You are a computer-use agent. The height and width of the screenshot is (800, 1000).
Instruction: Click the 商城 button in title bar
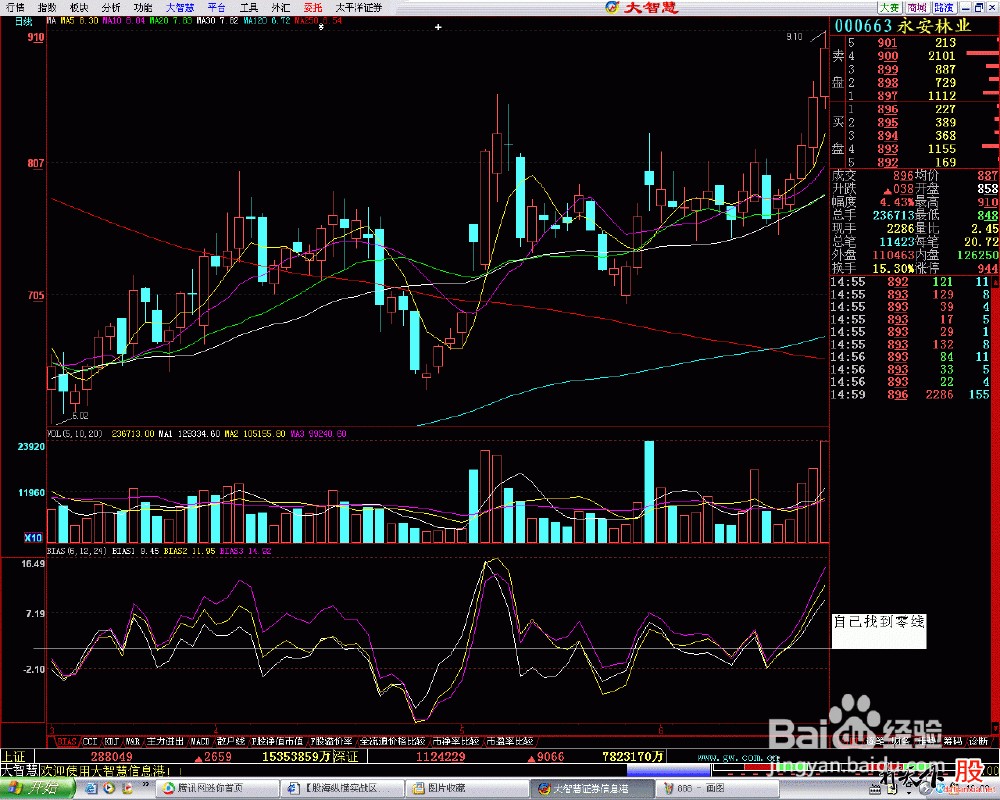[916, 8]
